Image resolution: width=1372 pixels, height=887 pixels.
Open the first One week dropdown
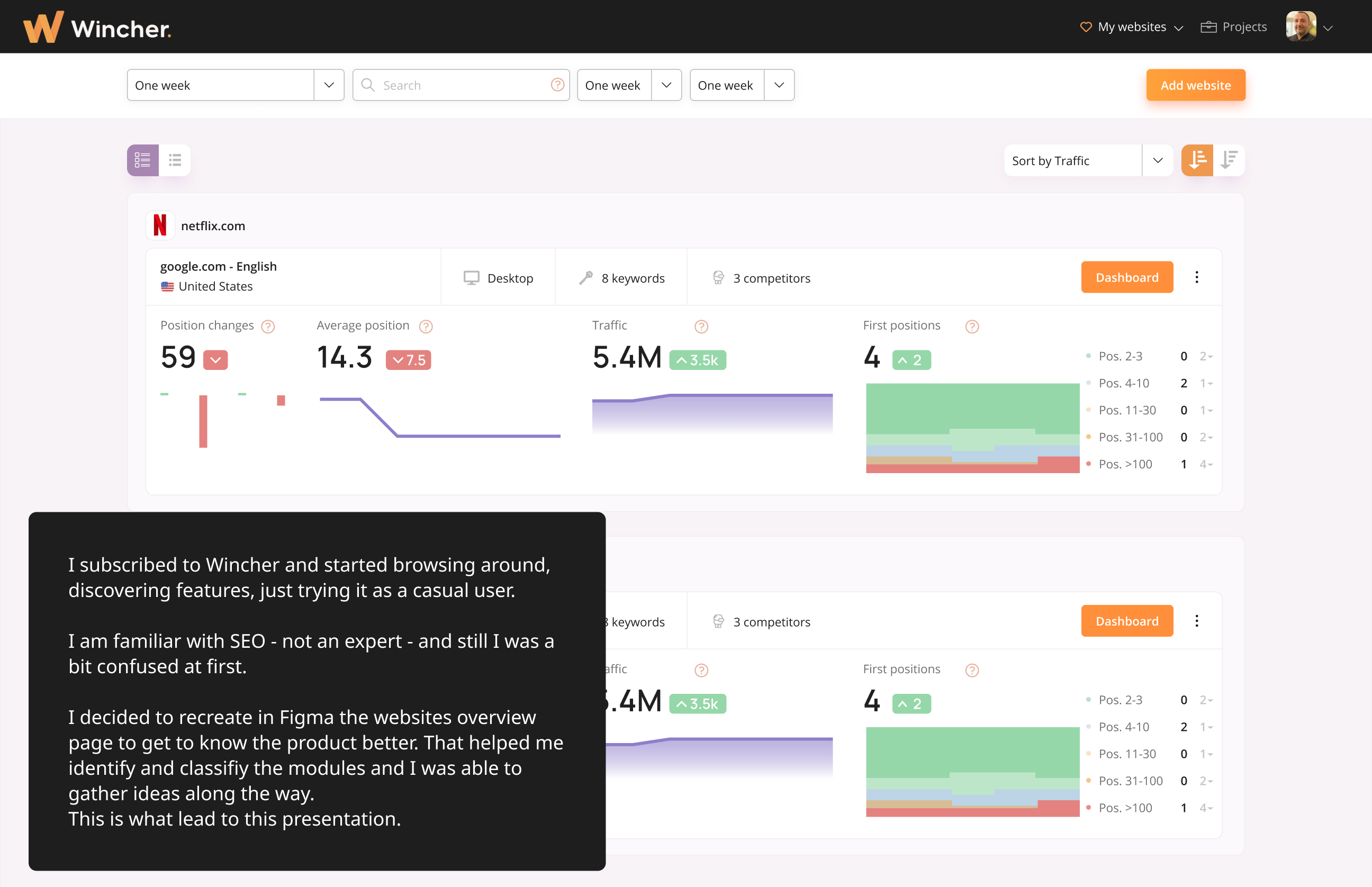click(329, 85)
